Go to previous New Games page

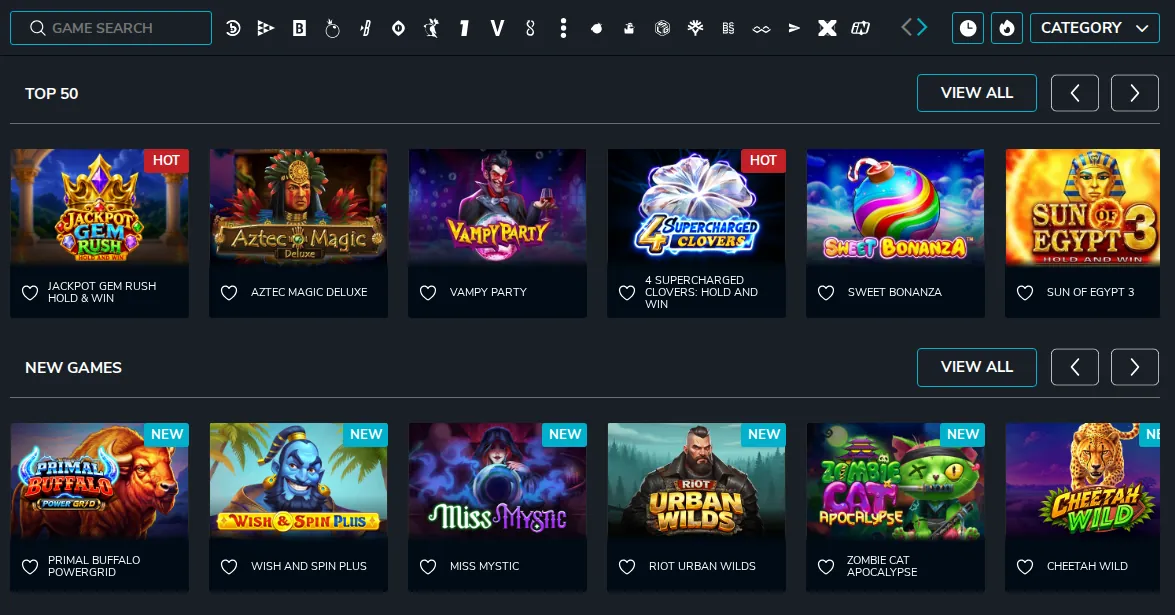pos(1075,367)
